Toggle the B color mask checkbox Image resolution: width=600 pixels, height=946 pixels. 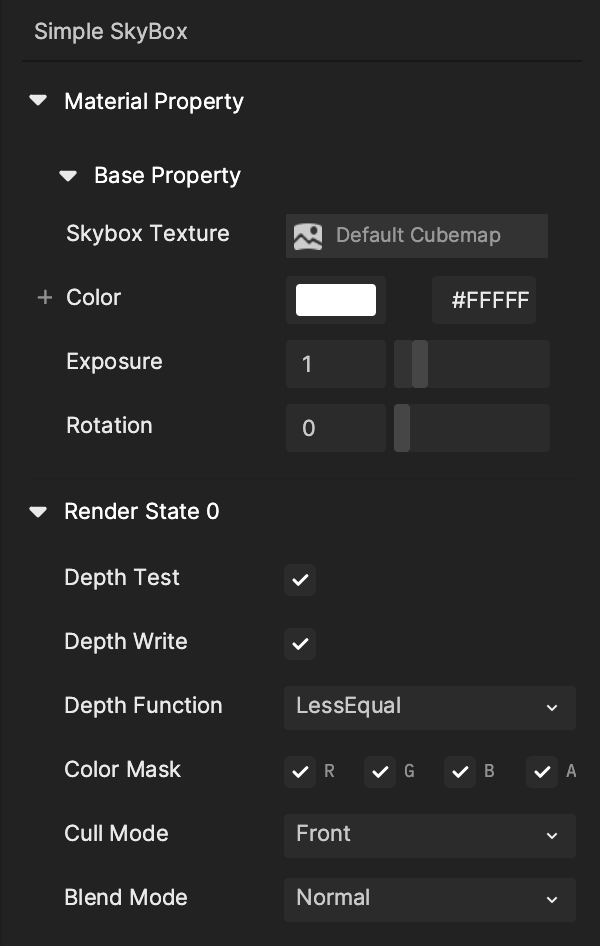[x=460, y=772]
